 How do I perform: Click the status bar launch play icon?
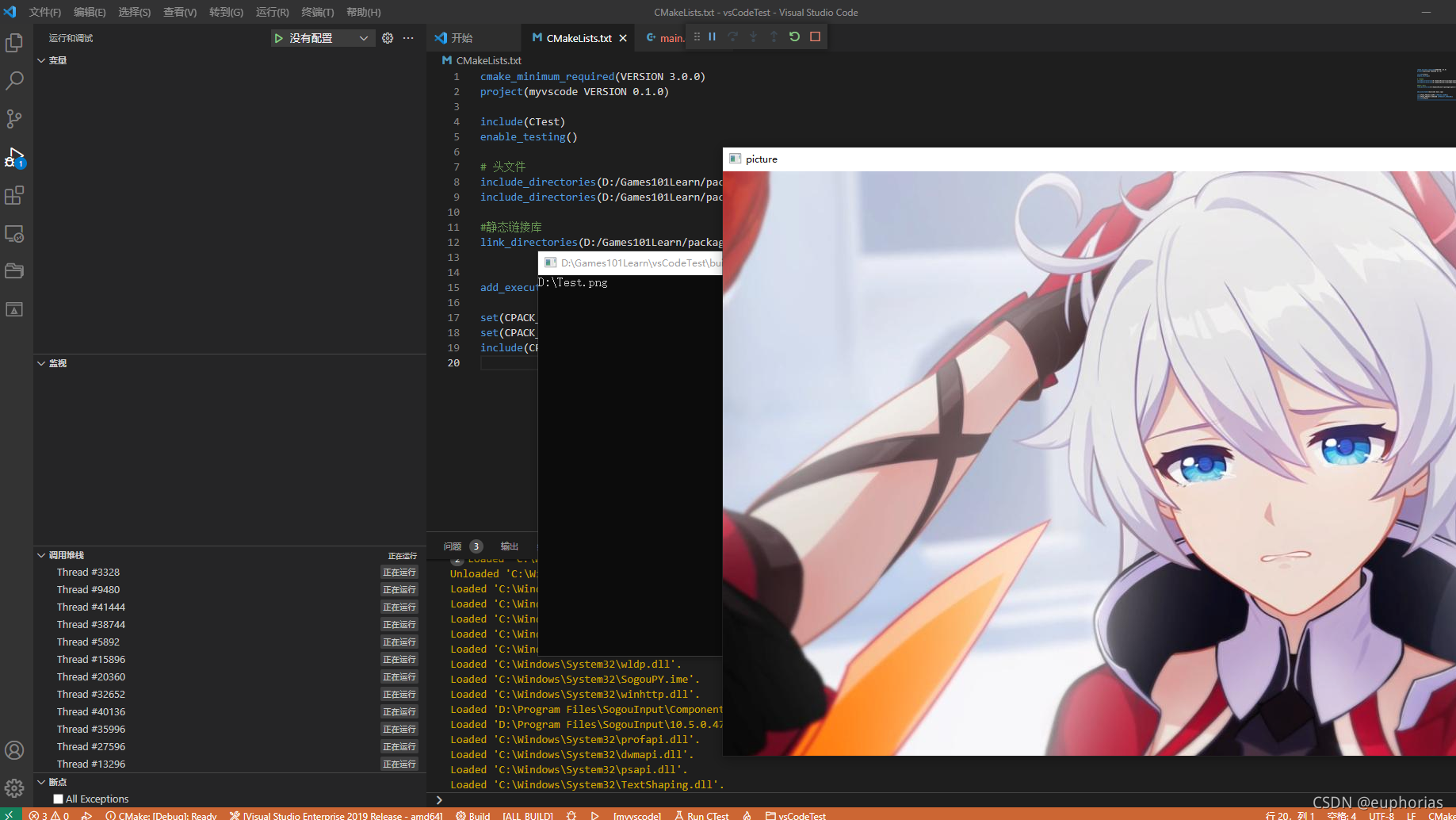[594, 815]
